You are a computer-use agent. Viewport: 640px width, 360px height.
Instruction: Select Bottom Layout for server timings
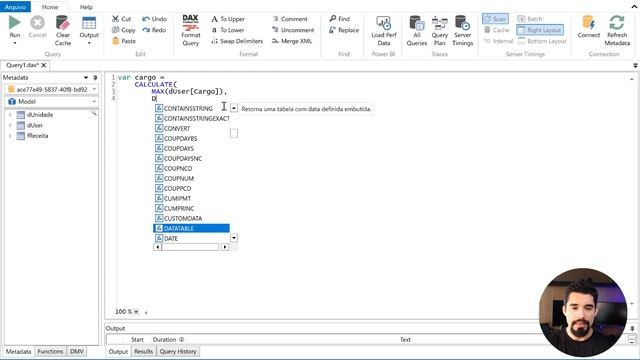click(542, 41)
